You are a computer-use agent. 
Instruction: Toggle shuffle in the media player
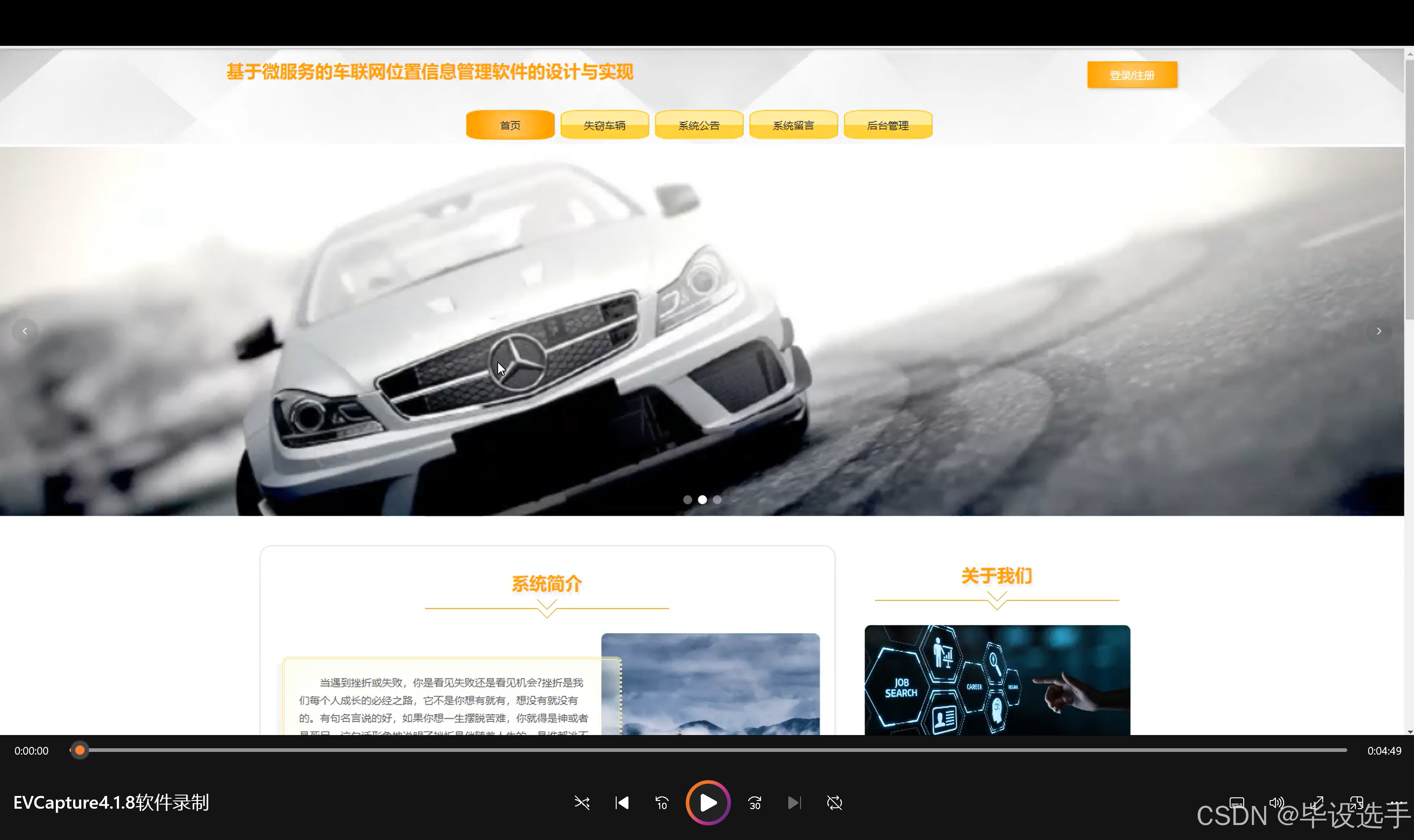tap(582, 803)
